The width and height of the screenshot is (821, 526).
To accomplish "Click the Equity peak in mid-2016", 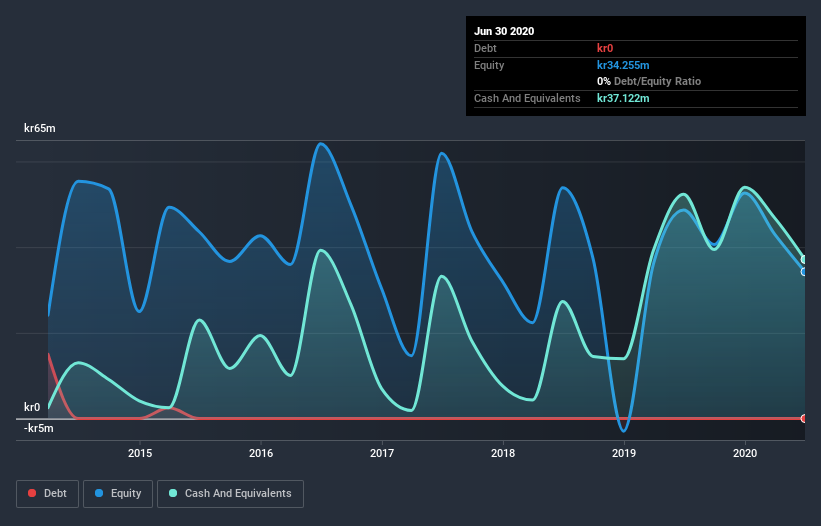I will click(x=321, y=144).
